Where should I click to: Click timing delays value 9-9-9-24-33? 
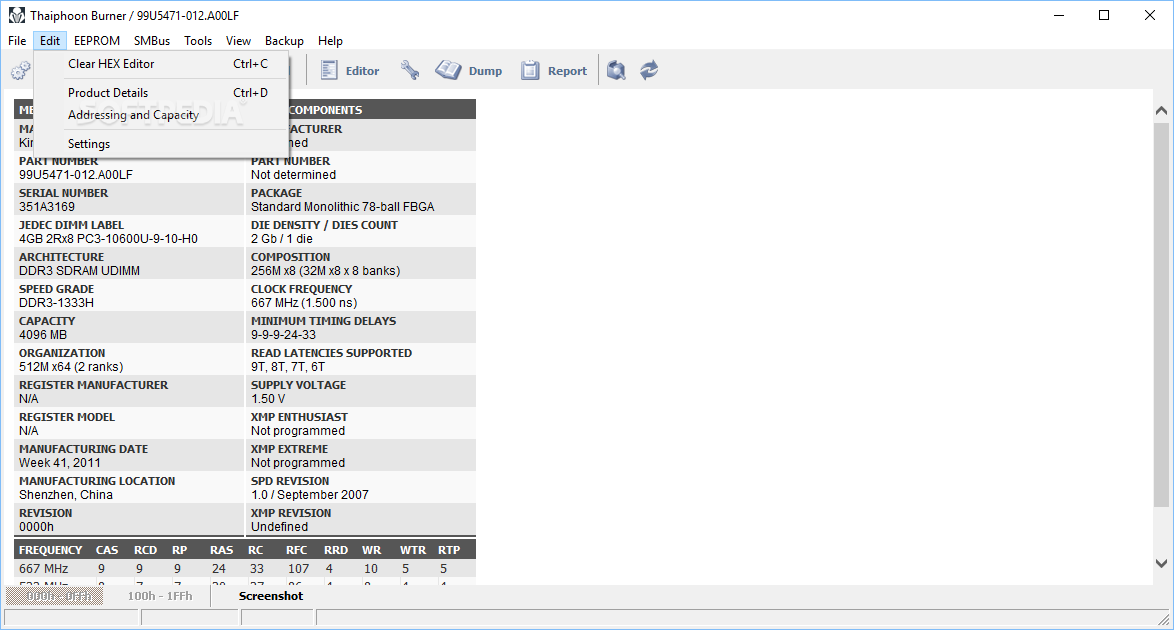(x=283, y=335)
